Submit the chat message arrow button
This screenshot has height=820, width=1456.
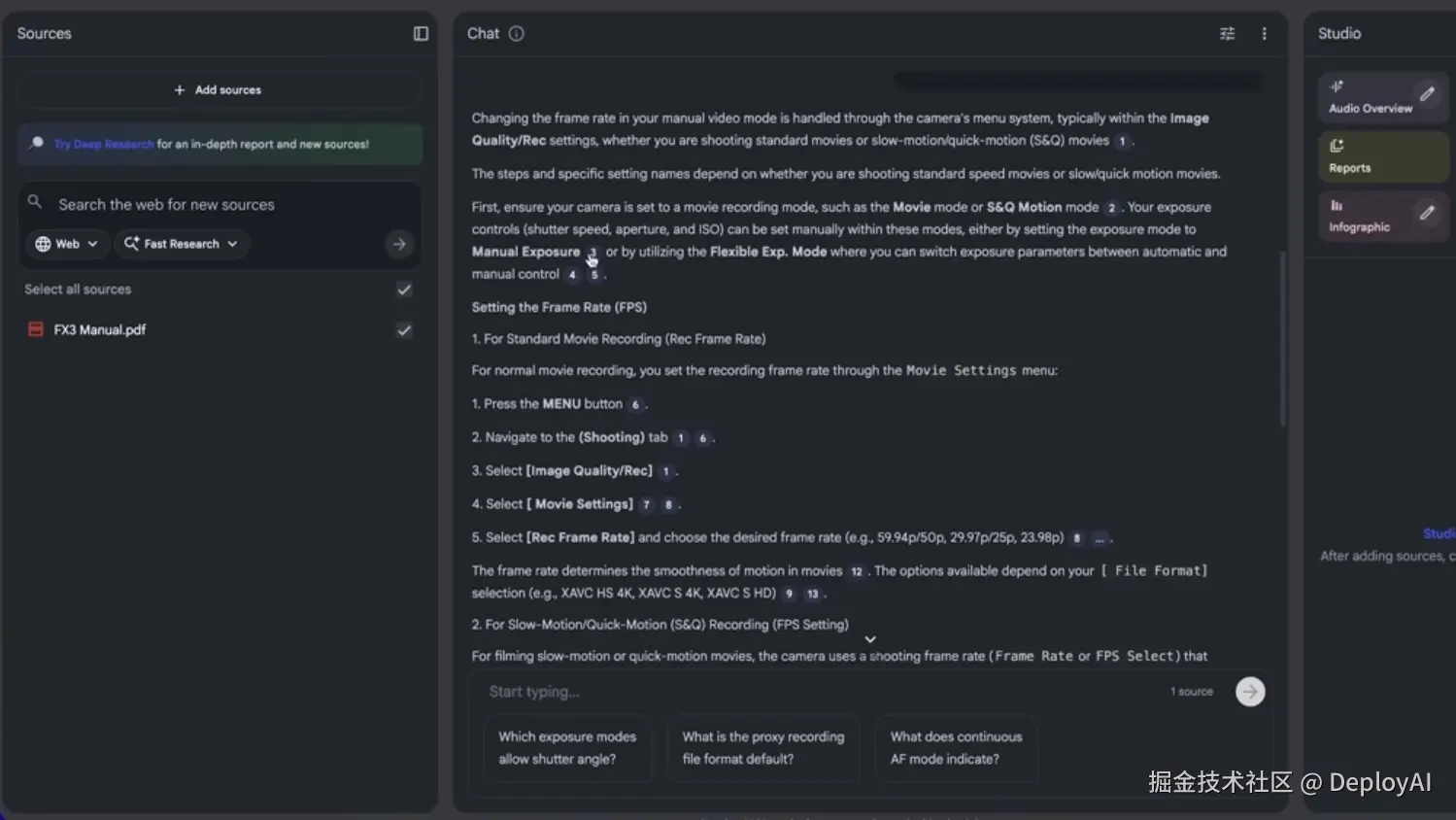click(x=1250, y=692)
